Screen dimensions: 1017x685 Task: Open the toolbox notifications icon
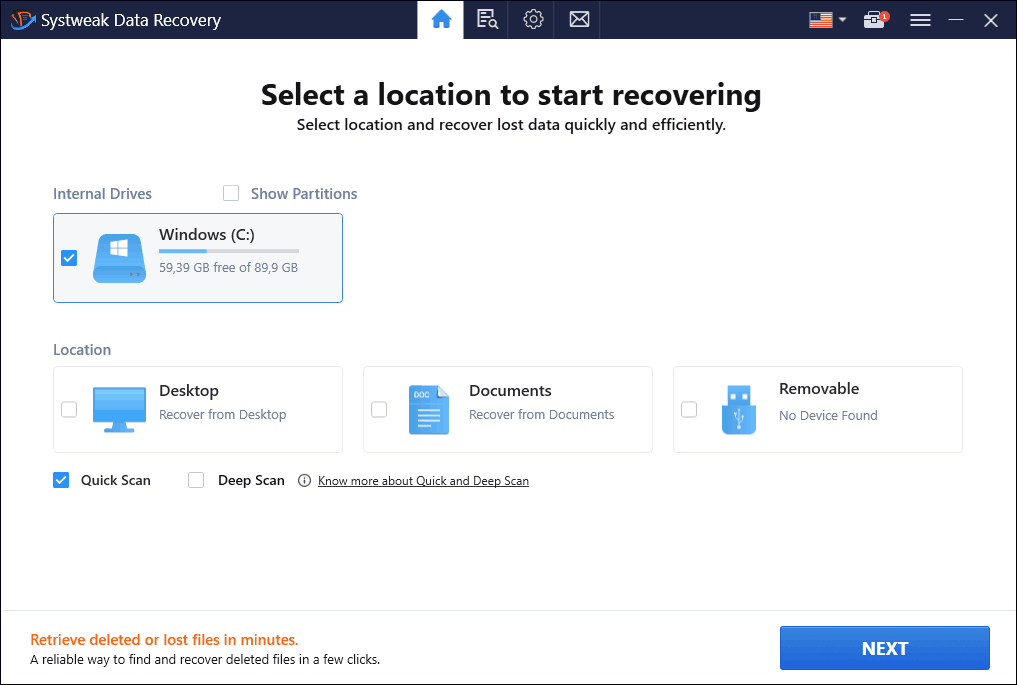click(x=875, y=20)
